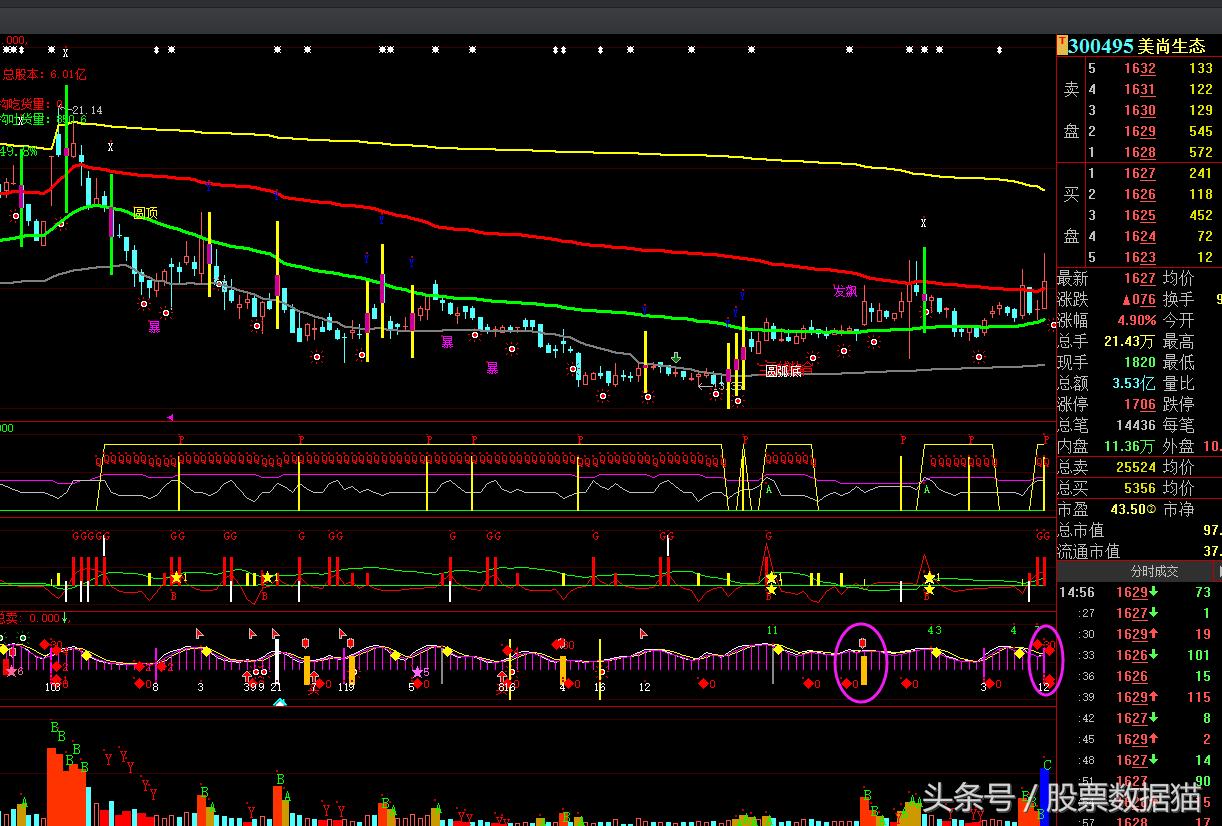
Task: Click the 涨停 price 1706
Action: pos(1139,404)
